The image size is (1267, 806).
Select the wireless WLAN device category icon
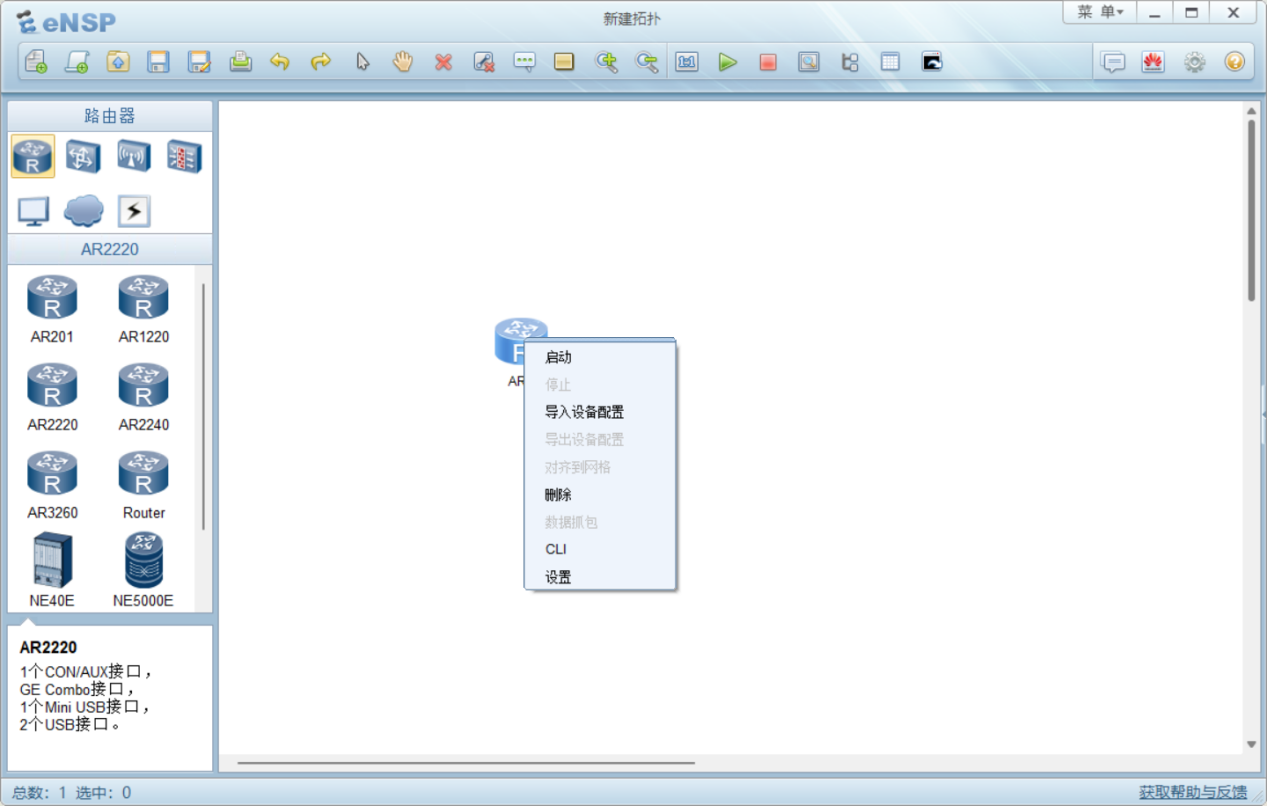tap(134, 156)
